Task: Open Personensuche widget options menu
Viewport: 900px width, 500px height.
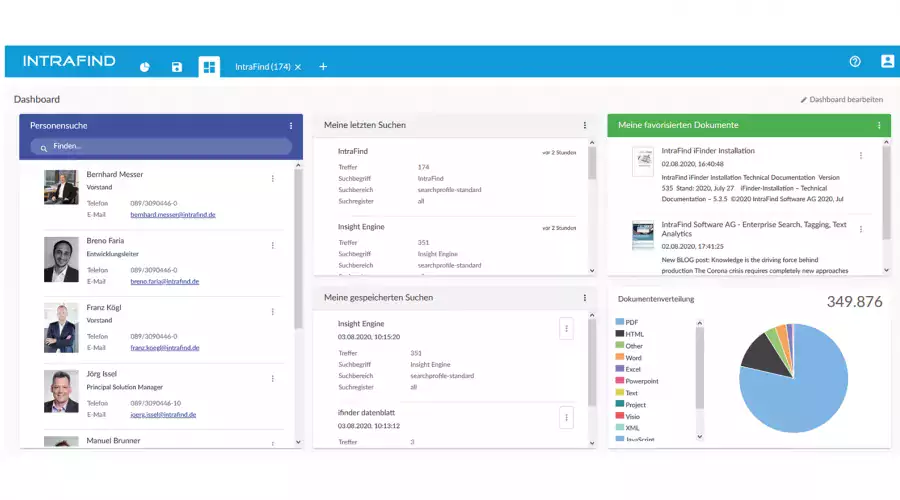Action: [291, 126]
